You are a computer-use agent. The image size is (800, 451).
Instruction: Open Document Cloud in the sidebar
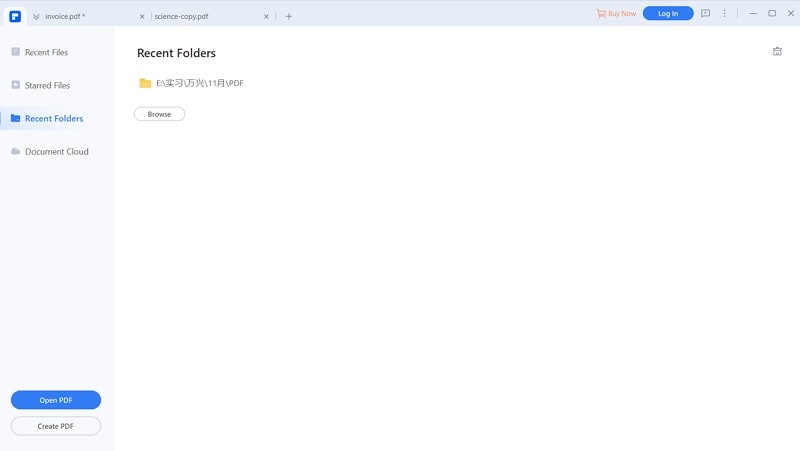tap(48, 152)
